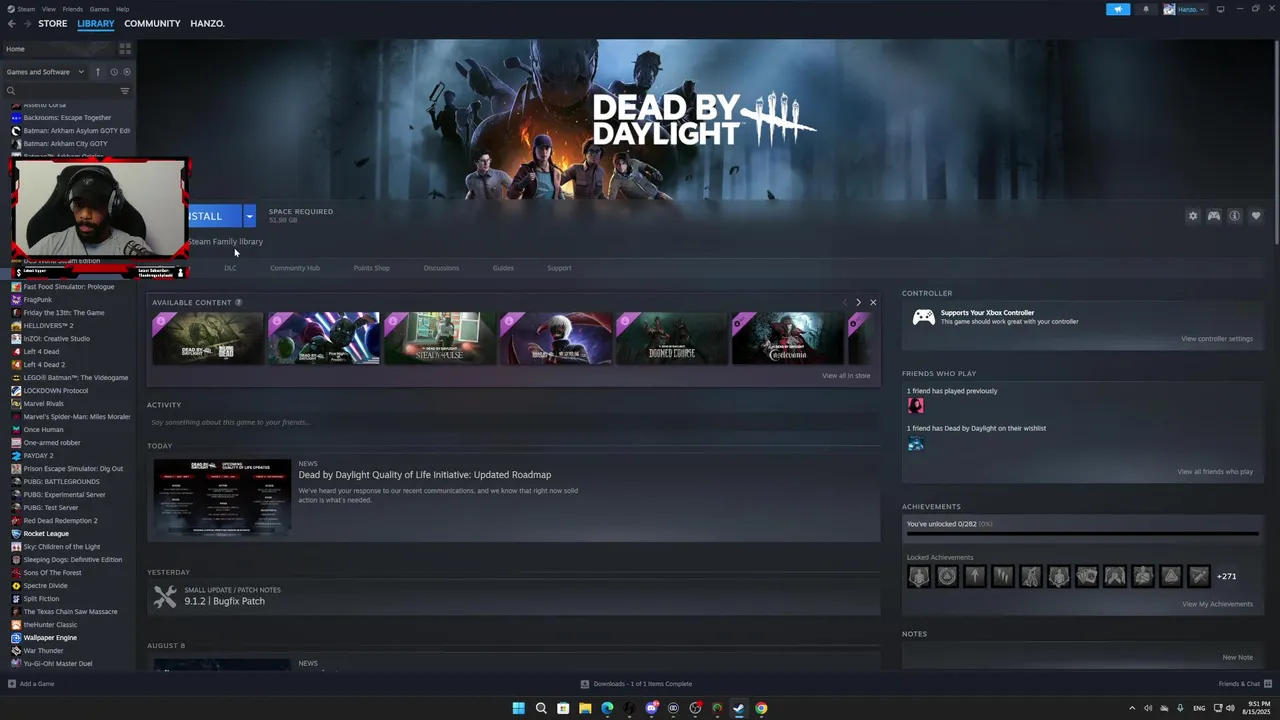
Task: Select the Doomed Course DLC thumbnail
Action: click(671, 338)
